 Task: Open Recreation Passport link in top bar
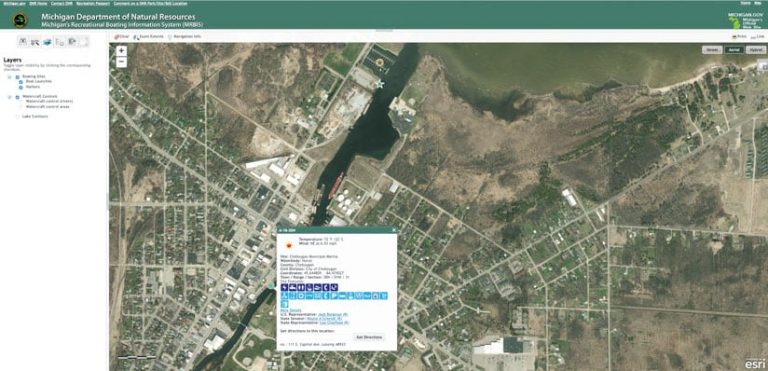[93, 3]
